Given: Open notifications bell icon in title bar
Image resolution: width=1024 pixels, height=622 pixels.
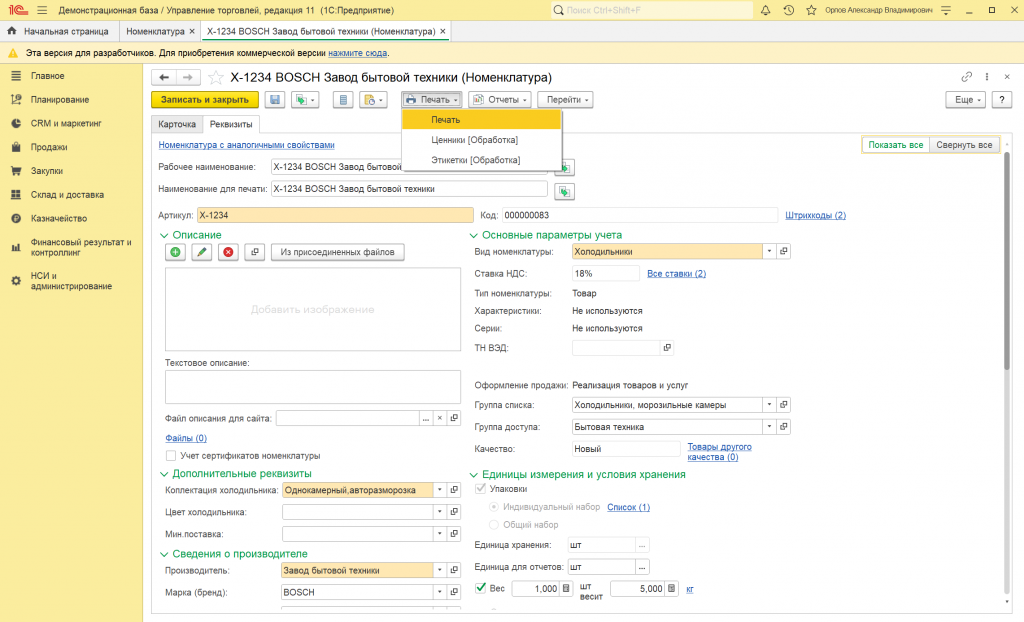Looking at the screenshot, I should pos(765,10).
